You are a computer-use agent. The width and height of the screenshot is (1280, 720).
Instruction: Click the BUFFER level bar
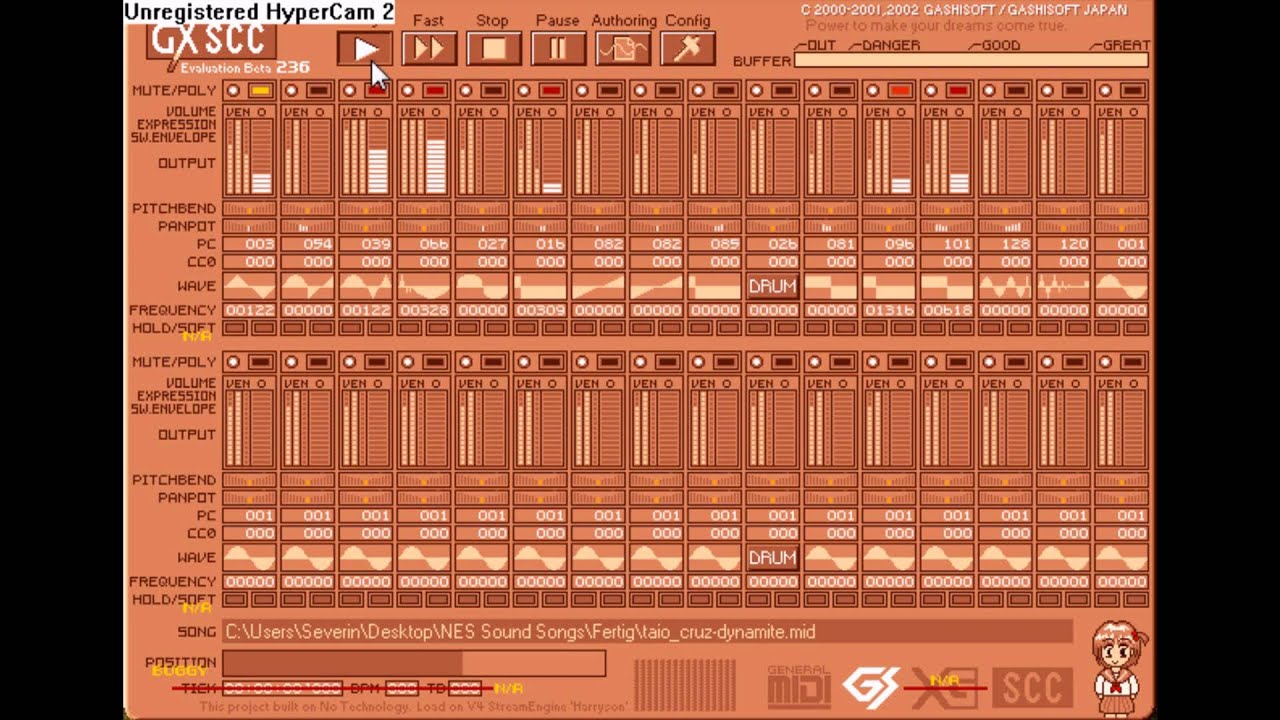[971, 61]
